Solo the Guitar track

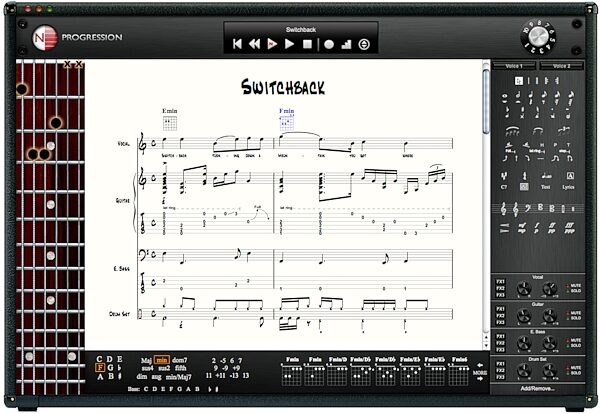click(574, 318)
